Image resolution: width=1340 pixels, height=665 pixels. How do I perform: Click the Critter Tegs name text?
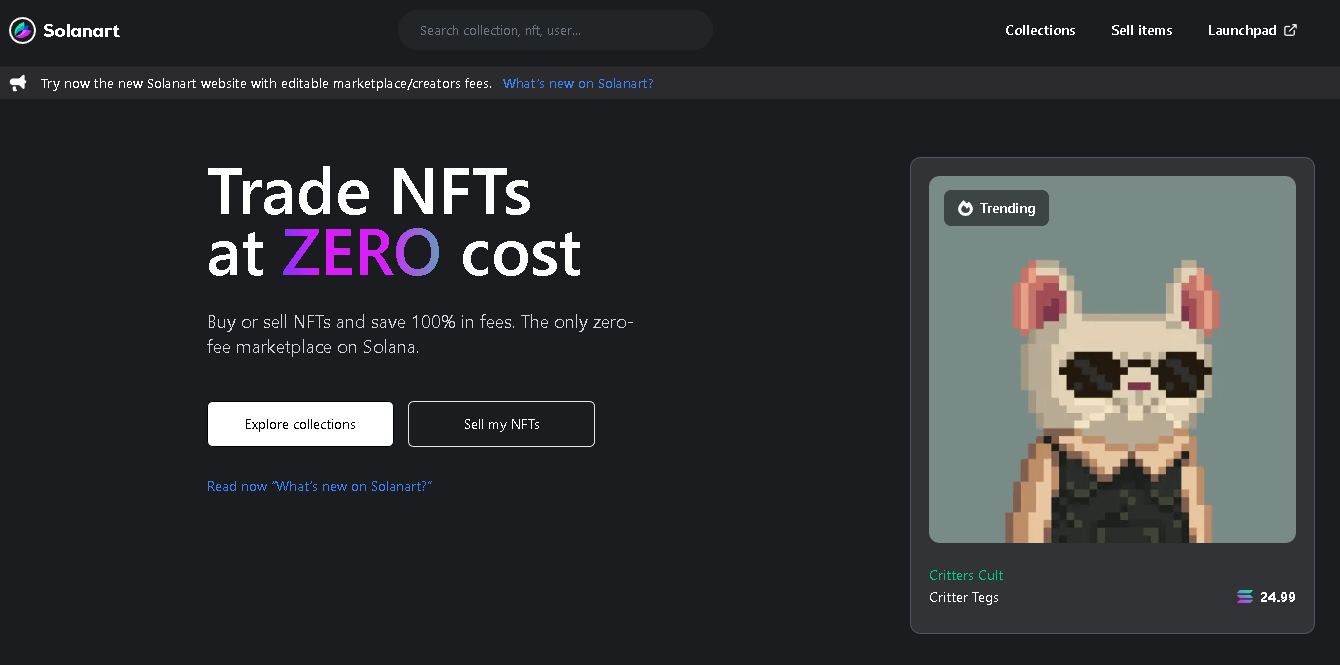tap(964, 597)
